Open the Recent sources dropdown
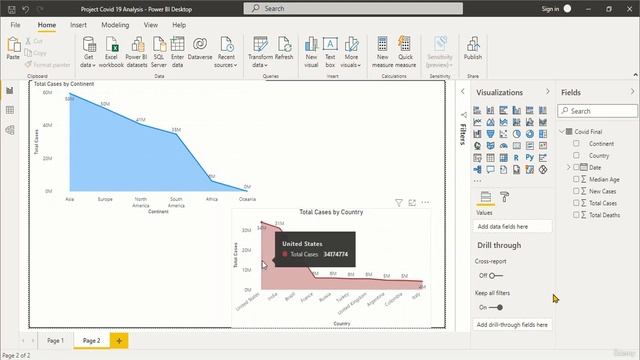 point(226,52)
